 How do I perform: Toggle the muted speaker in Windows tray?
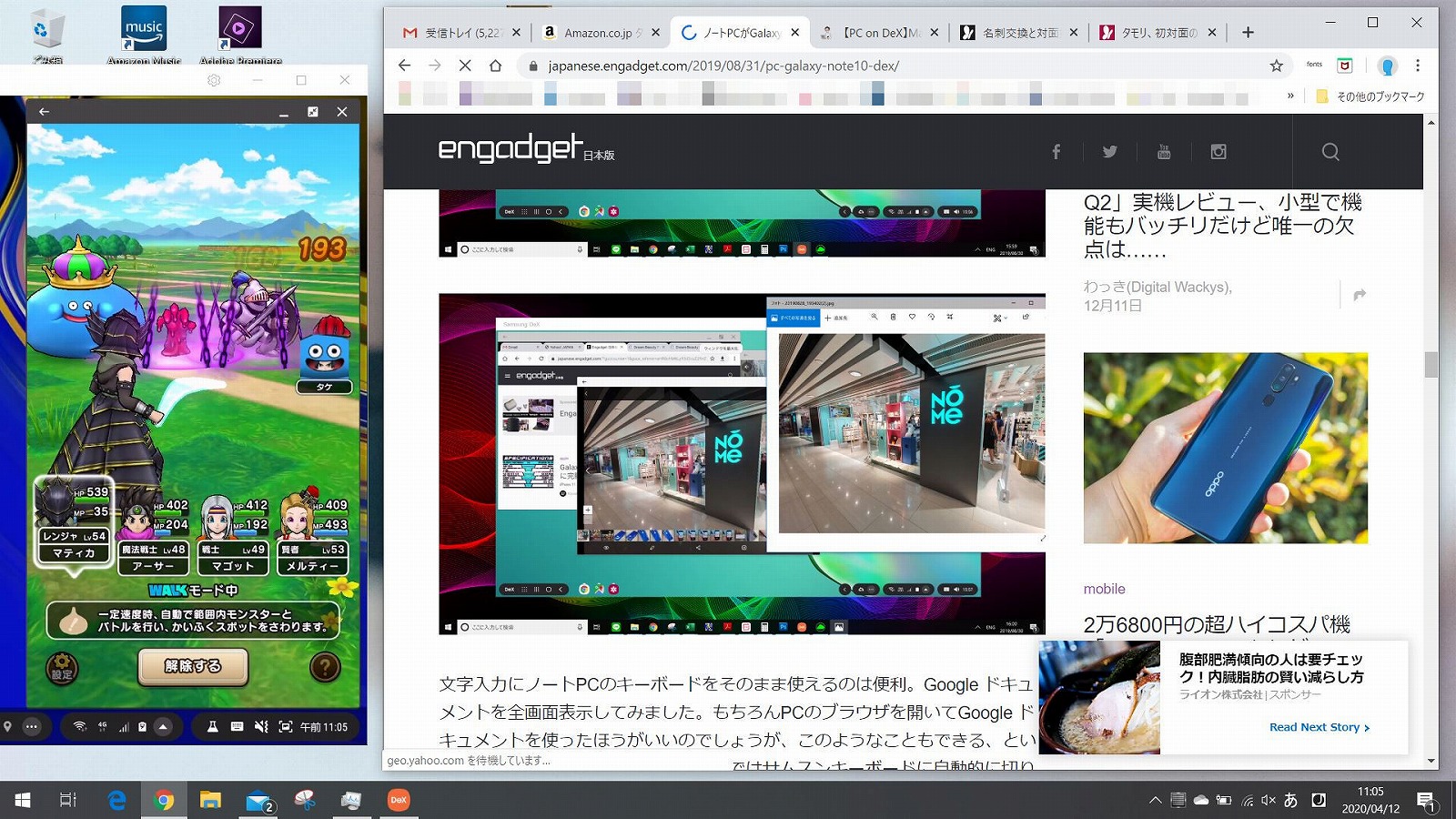pyautogui.click(x=1269, y=801)
